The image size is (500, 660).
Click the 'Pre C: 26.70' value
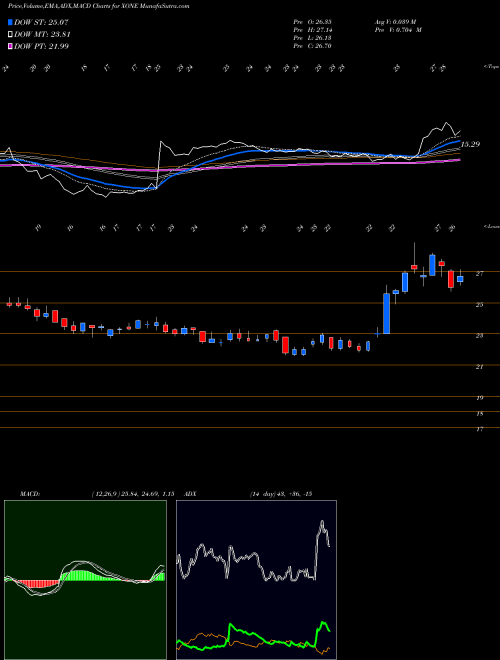(x=312, y=46)
